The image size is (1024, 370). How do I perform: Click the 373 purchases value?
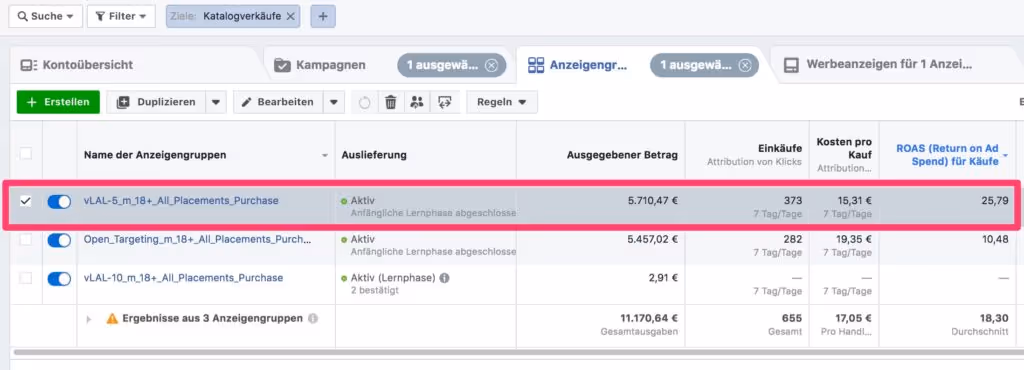793,201
